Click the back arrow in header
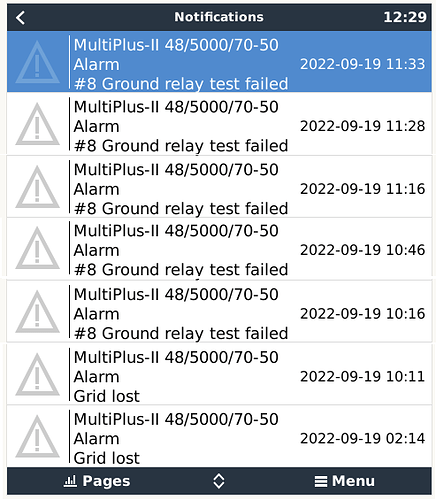This screenshot has height=500, width=436. (x=20, y=18)
